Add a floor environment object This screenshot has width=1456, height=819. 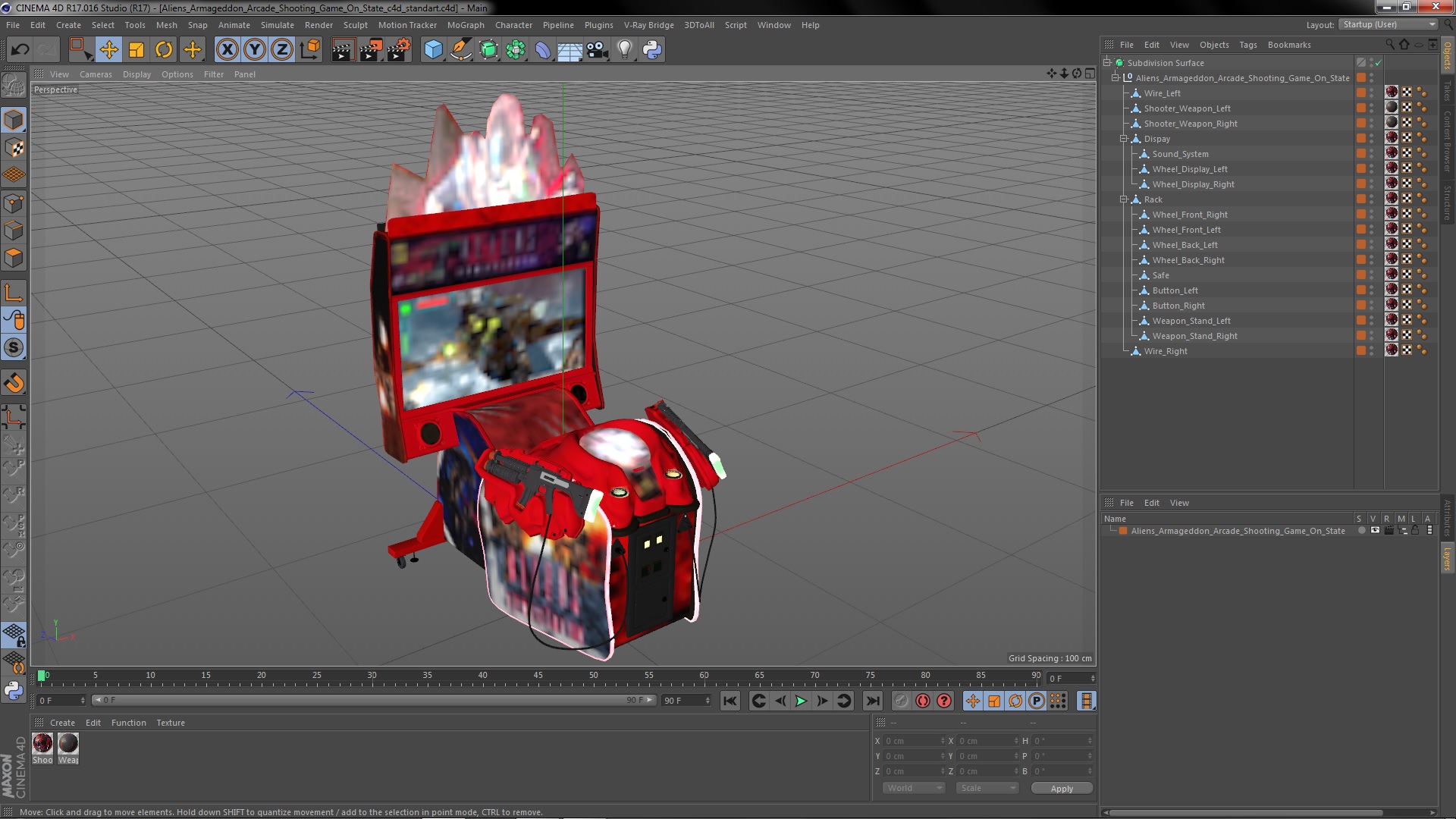click(570, 50)
